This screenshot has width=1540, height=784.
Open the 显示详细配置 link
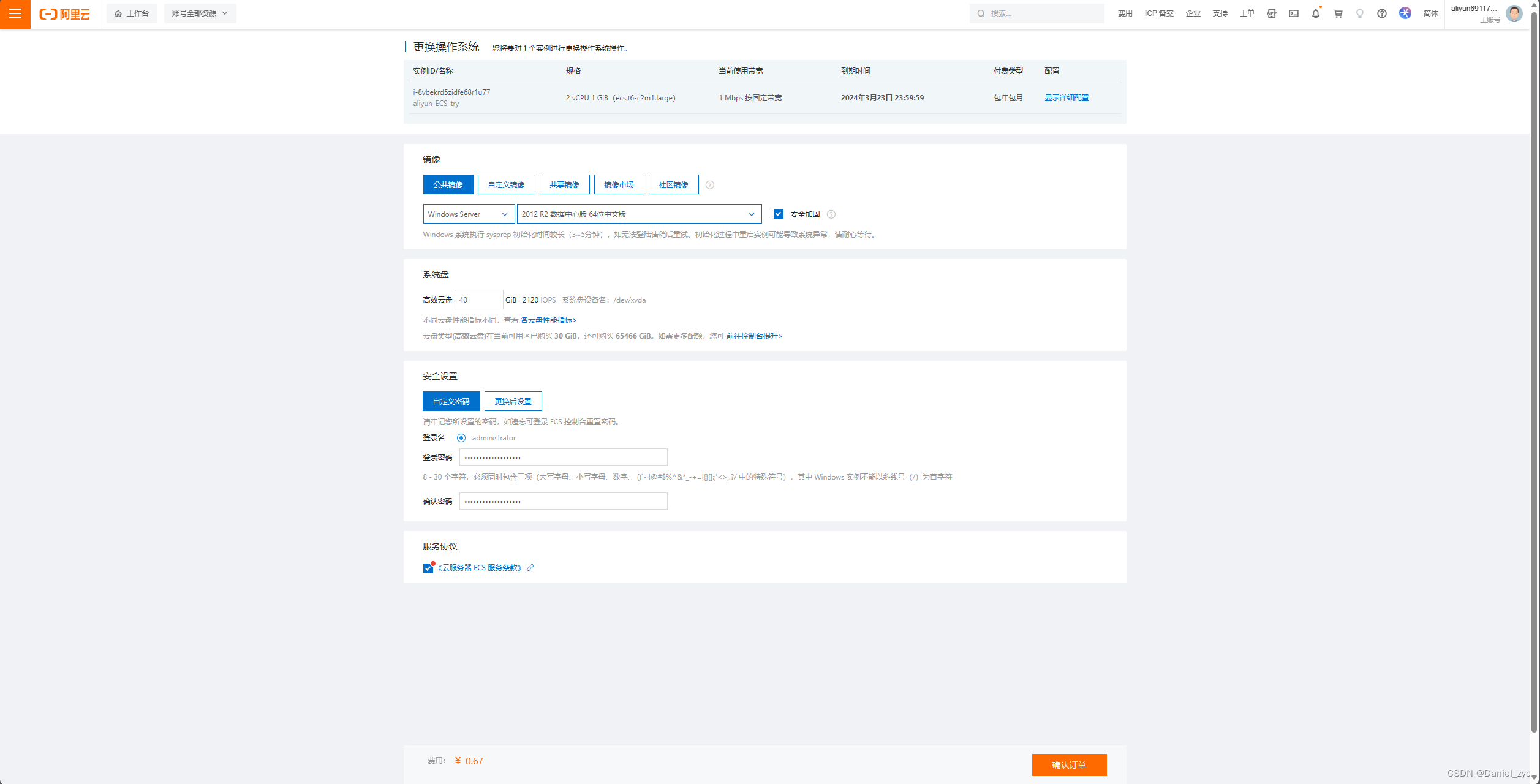coord(1066,98)
